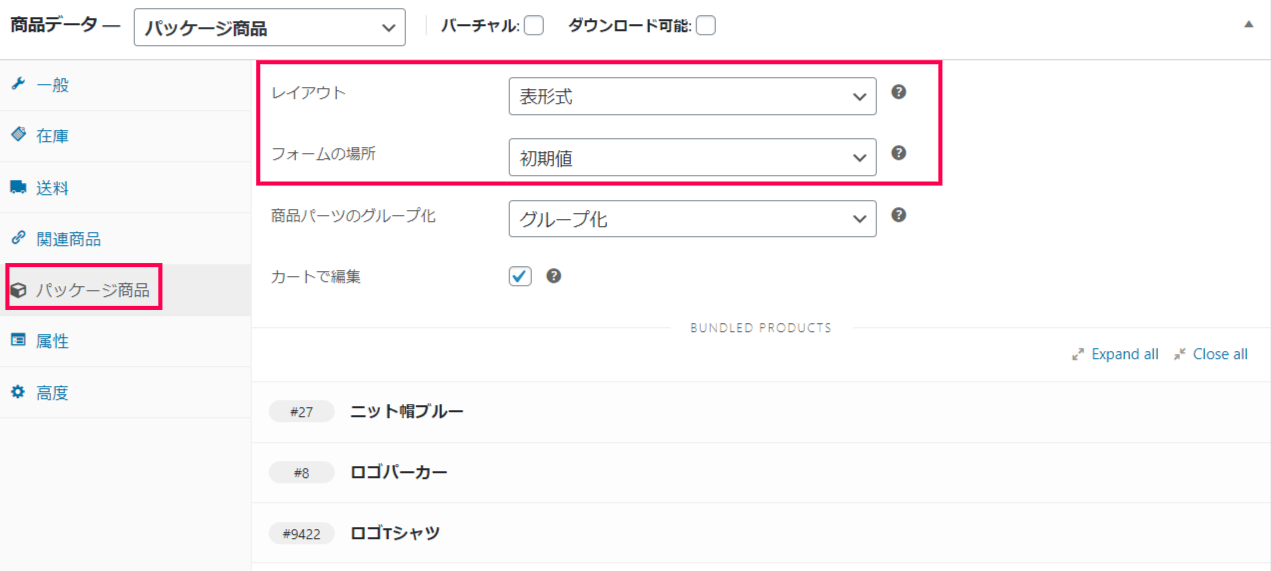Click the help icon beside レイアウト dropdown
The height and width of the screenshot is (571, 1271).
898,92
